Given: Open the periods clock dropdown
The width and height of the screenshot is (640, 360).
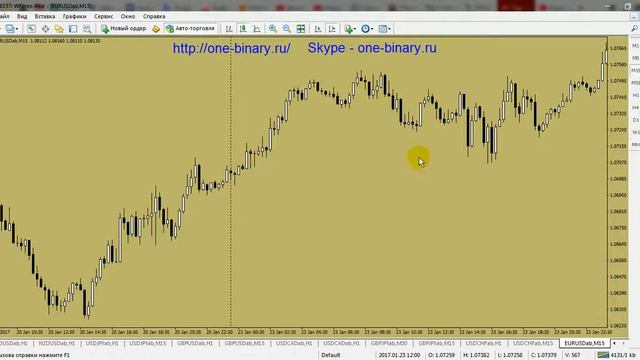Looking at the screenshot, I should coord(367,29).
